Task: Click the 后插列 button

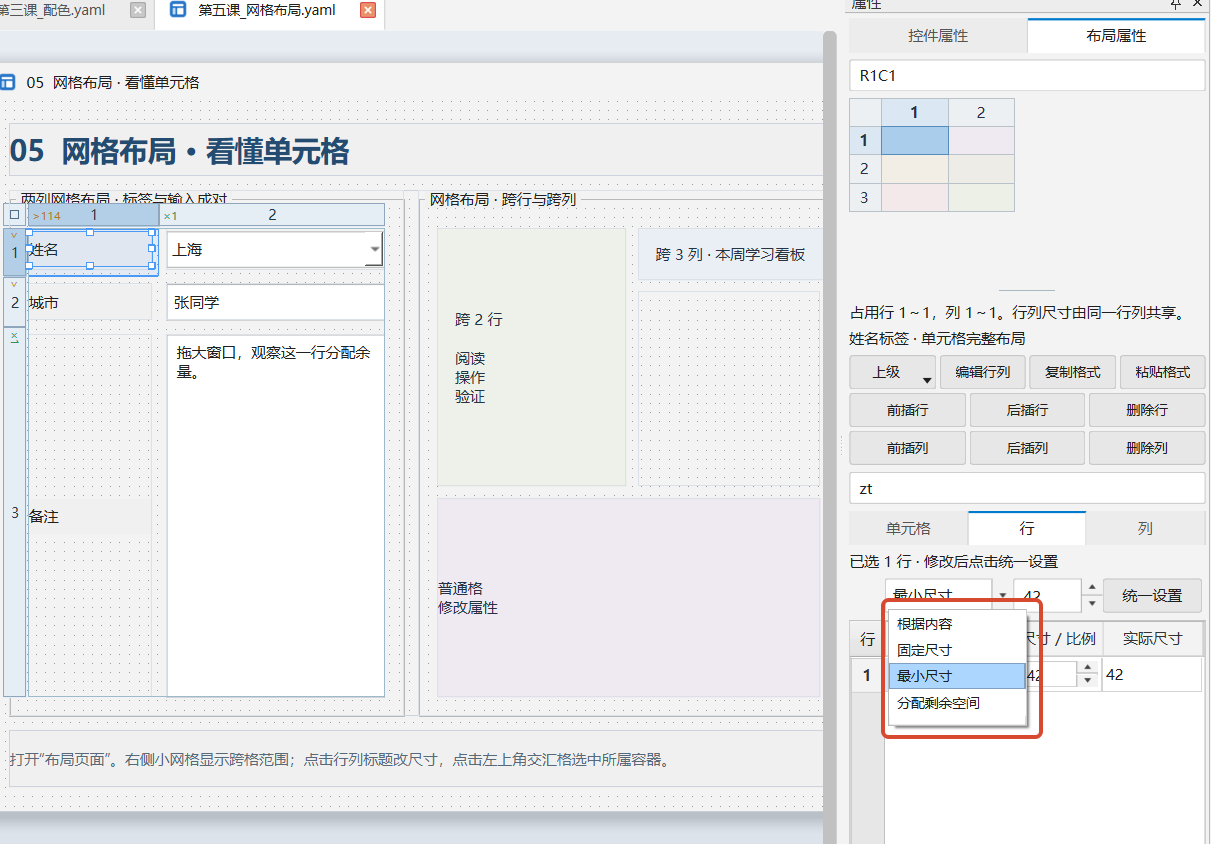Action: (x=1027, y=448)
